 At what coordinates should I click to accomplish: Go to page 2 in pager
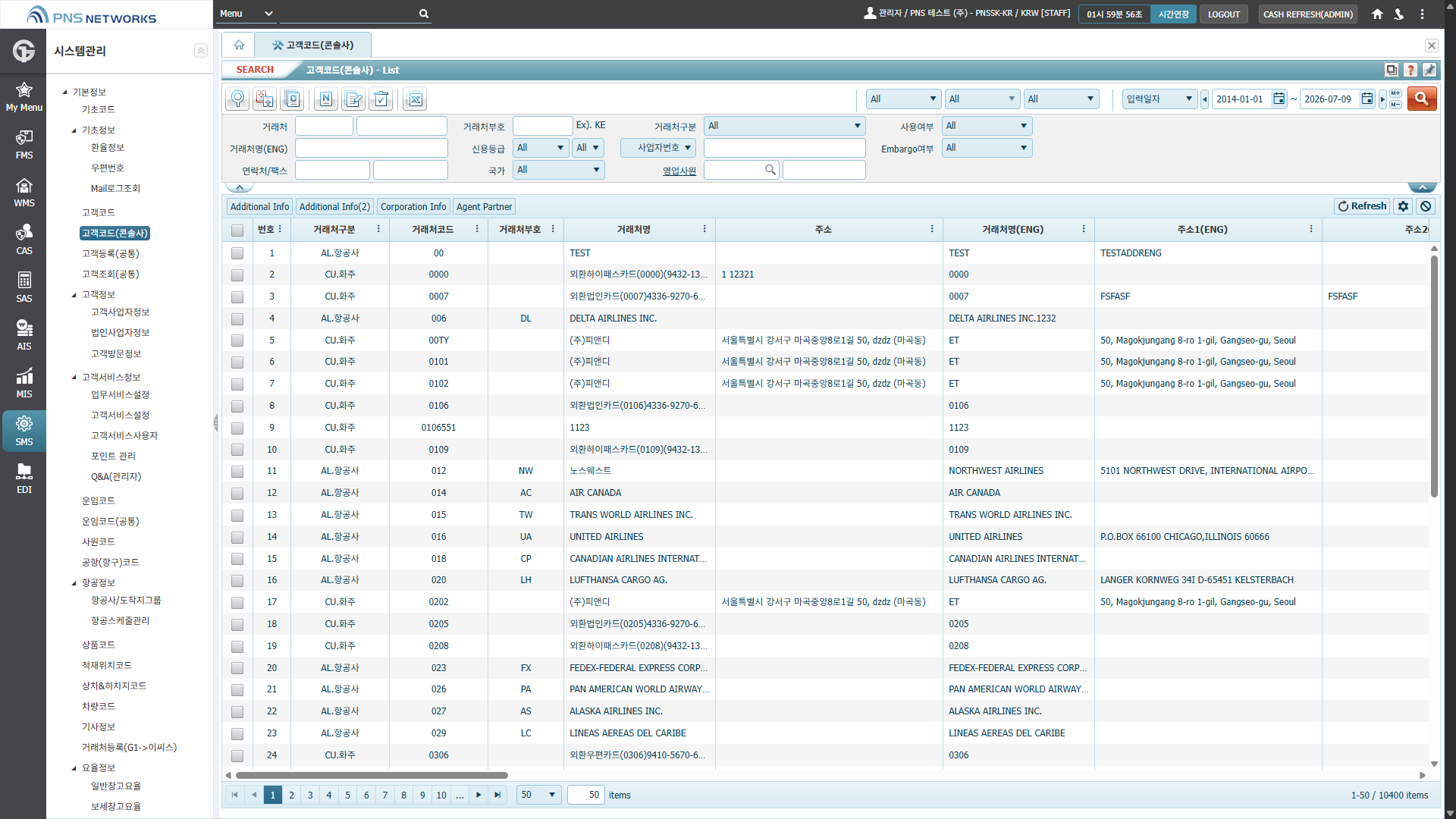(x=291, y=795)
